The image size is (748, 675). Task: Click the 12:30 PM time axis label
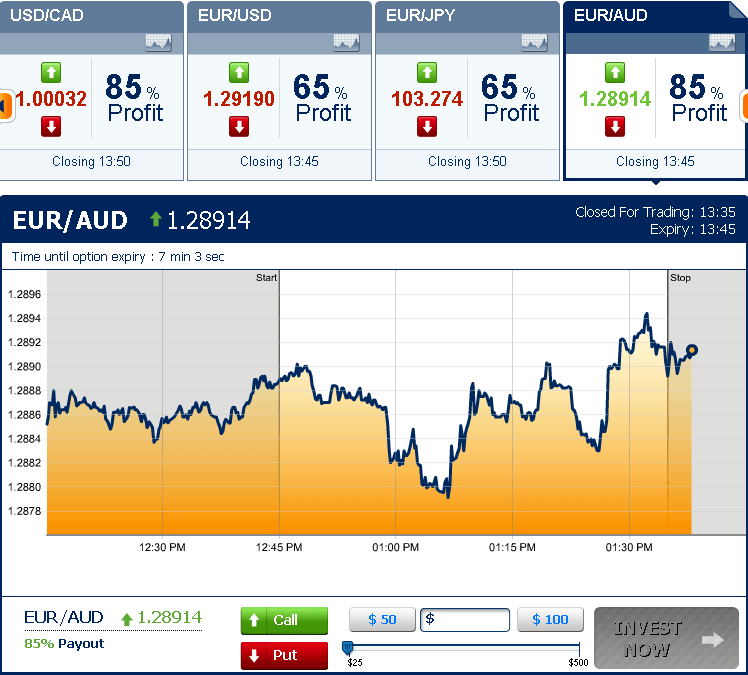tap(162, 547)
